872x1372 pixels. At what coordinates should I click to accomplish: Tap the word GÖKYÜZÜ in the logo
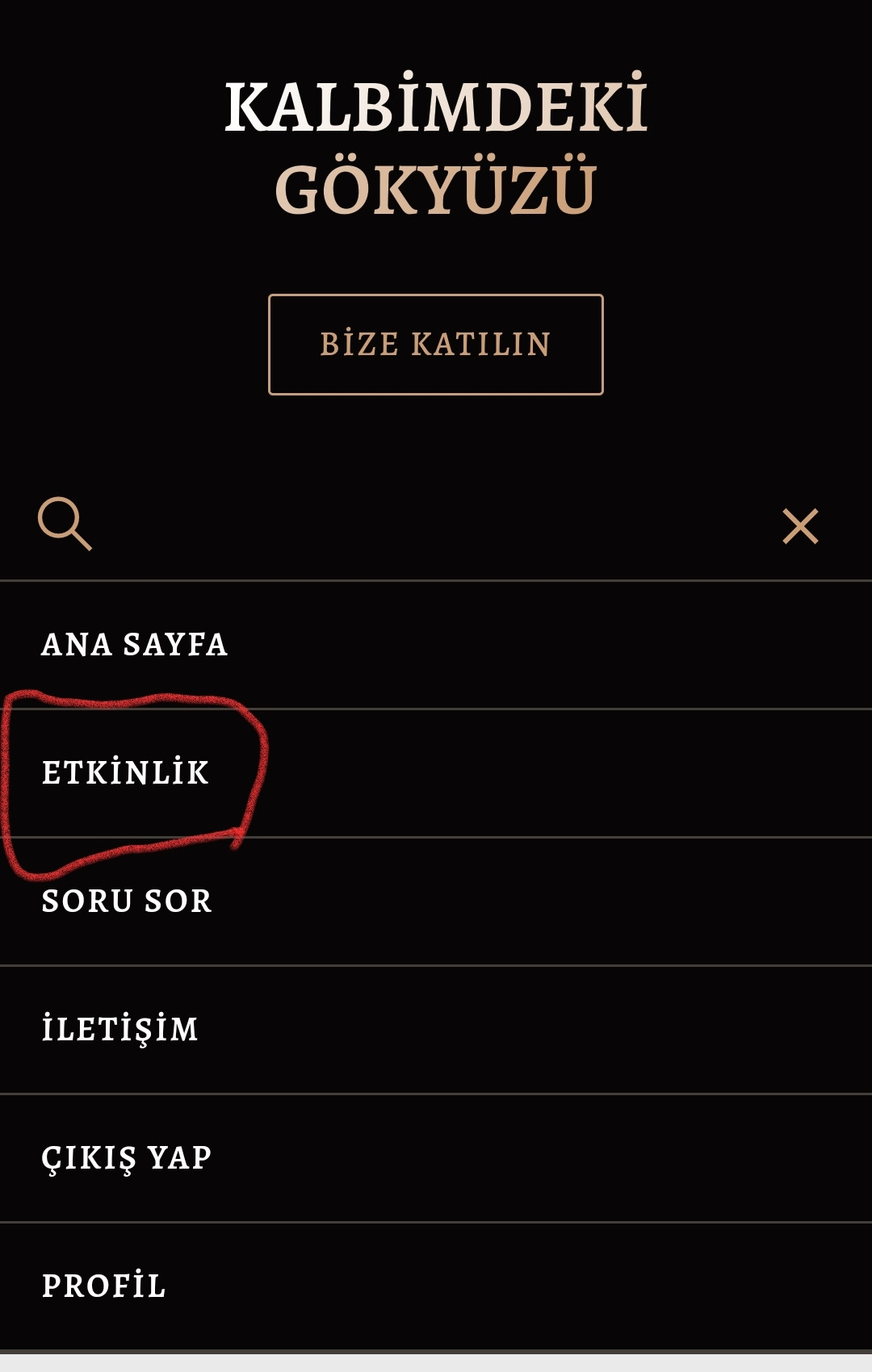point(436,190)
